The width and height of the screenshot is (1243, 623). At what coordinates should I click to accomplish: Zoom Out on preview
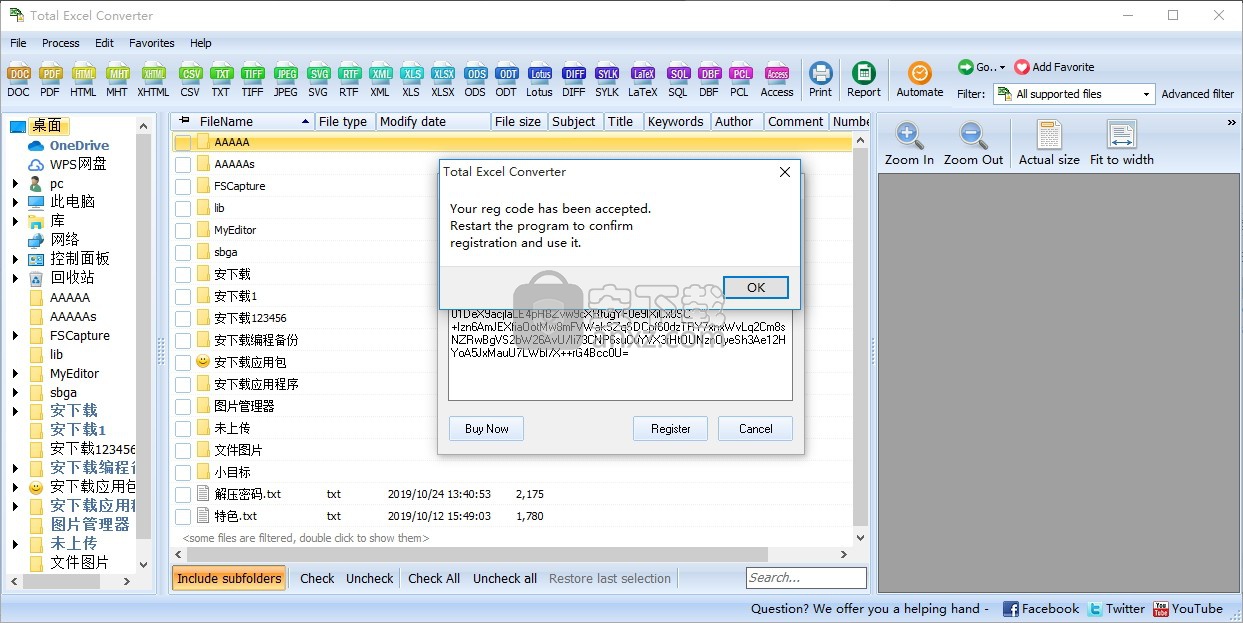click(974, 143)
